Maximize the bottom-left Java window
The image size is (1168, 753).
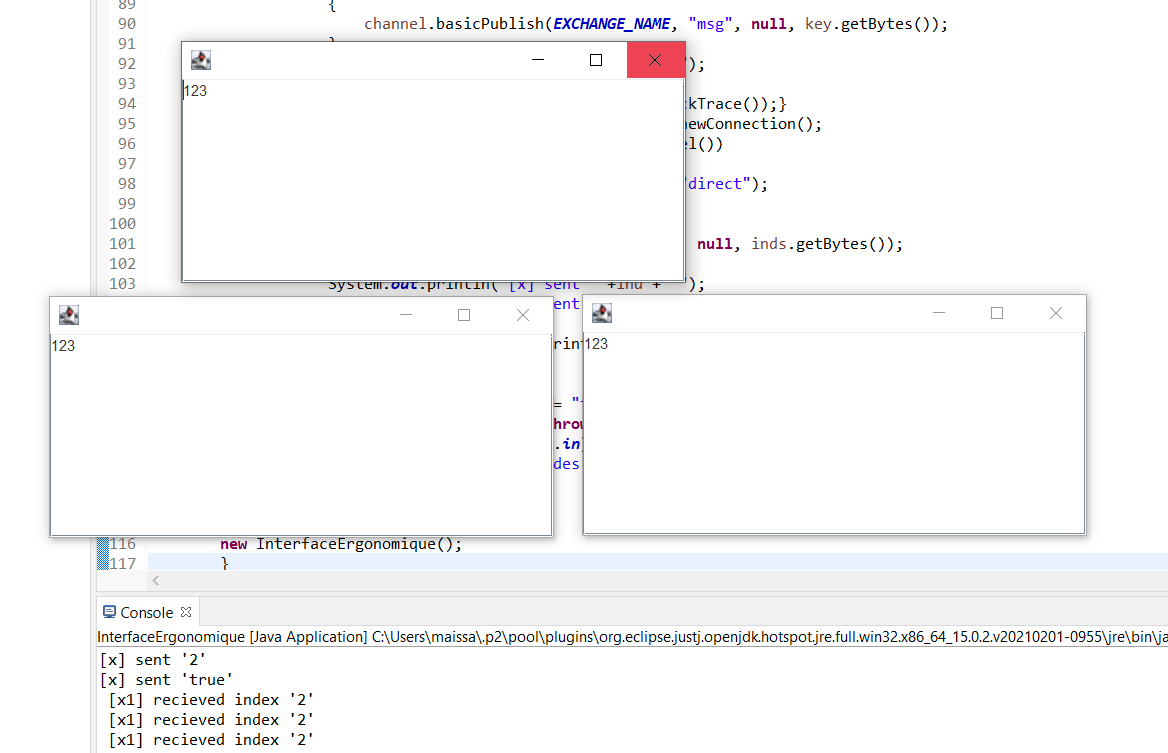(464, 315)
